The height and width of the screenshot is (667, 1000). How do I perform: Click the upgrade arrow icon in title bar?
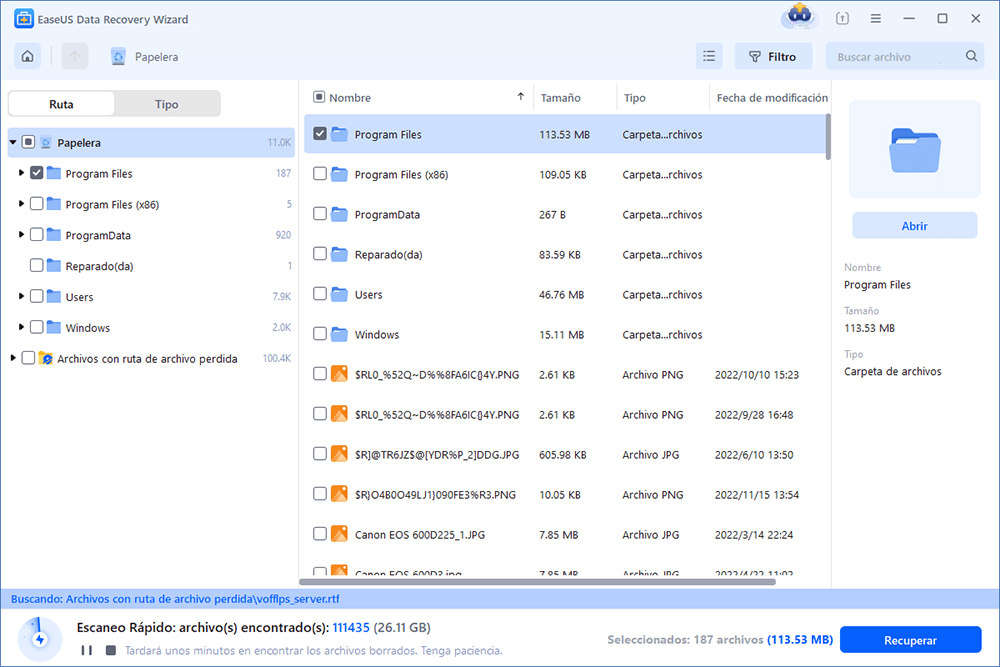(x=842, y=18)
